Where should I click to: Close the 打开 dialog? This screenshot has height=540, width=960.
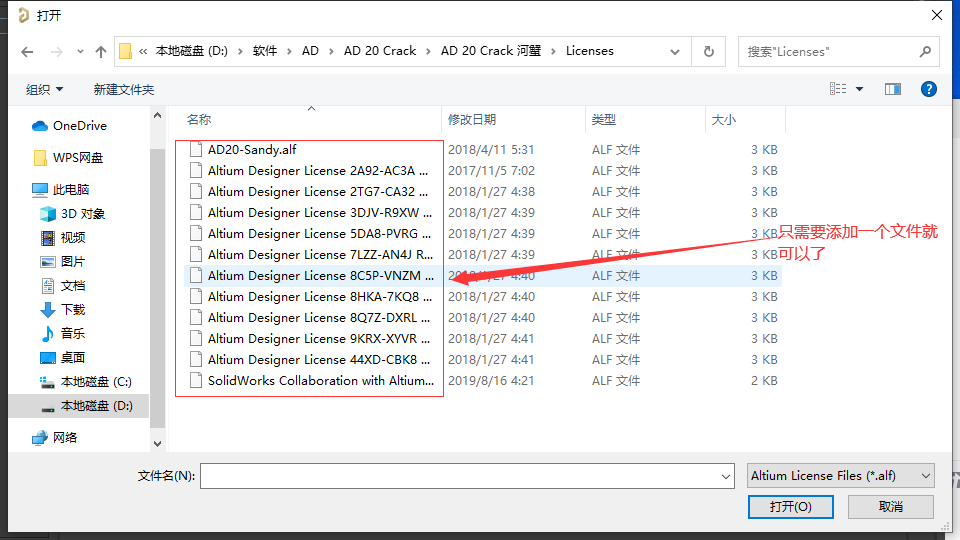[x=937, y=15]
